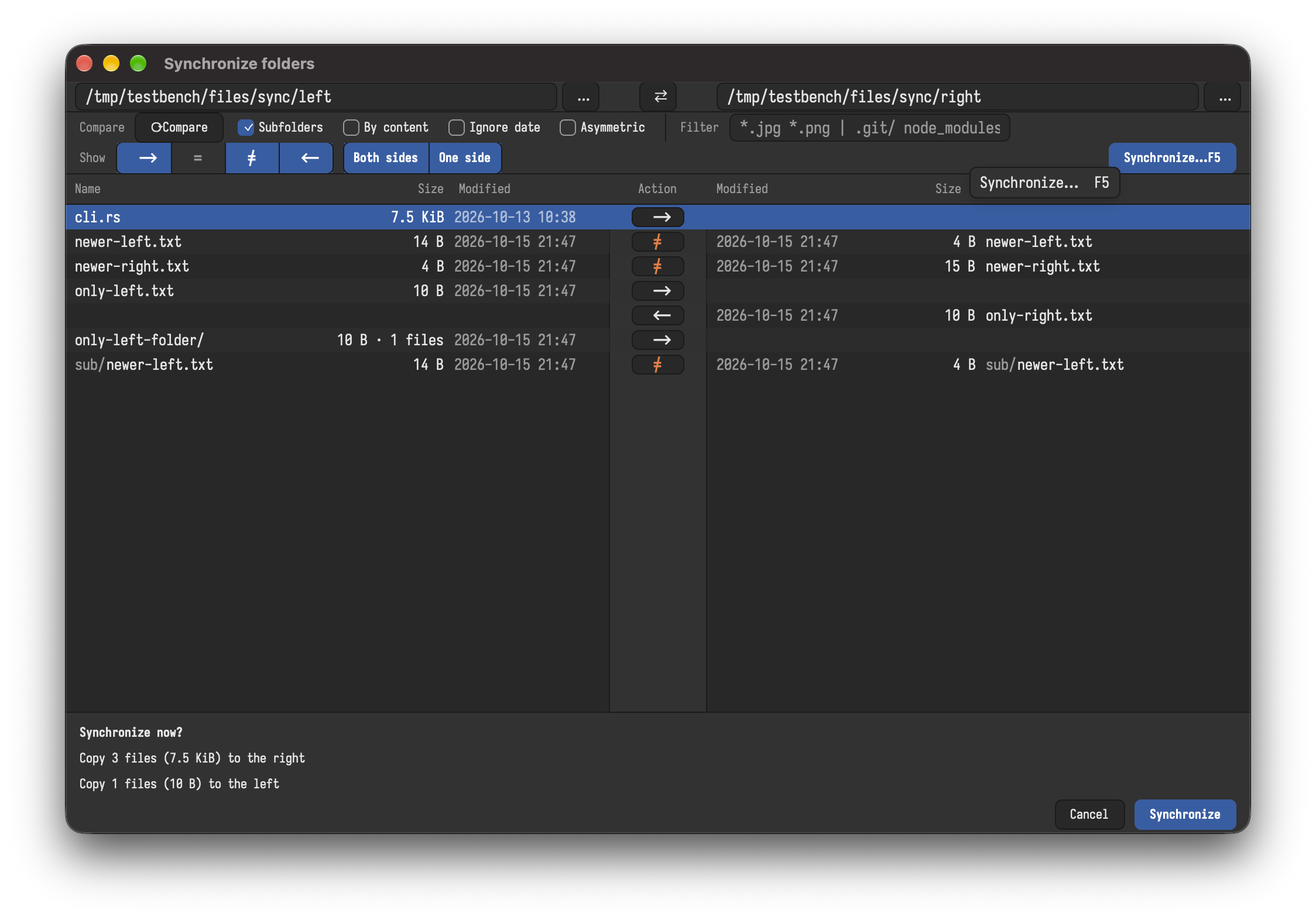Click the right Modified column header
Viewport: 1316px width, 920px height.
[x=742, y=189]
